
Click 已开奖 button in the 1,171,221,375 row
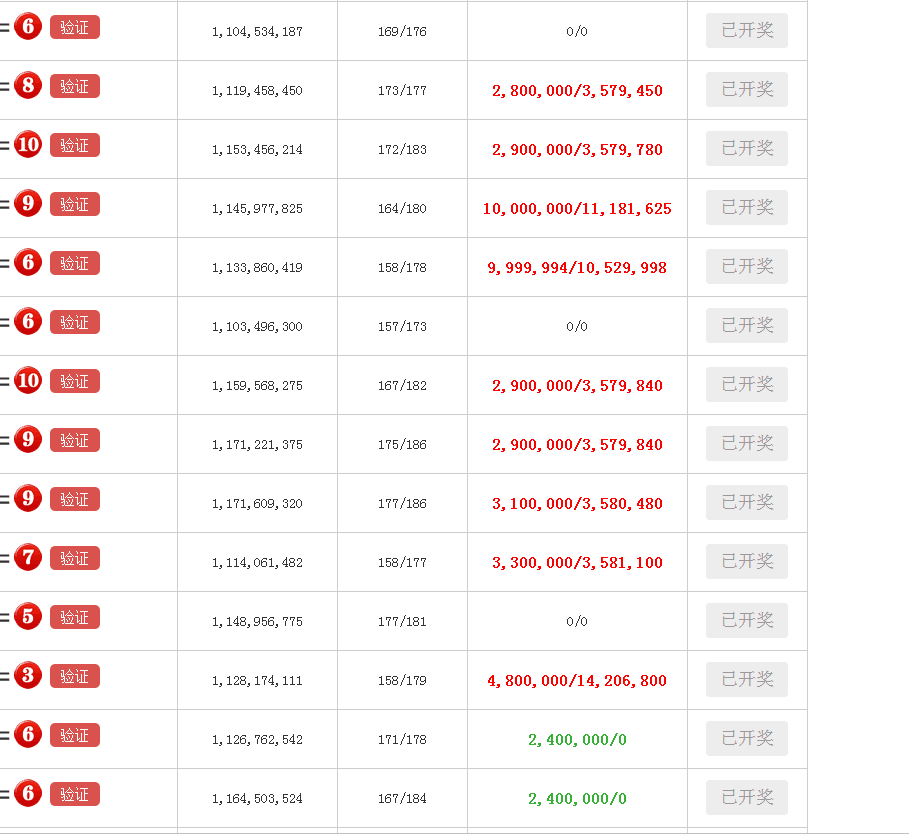pos(747,444)
